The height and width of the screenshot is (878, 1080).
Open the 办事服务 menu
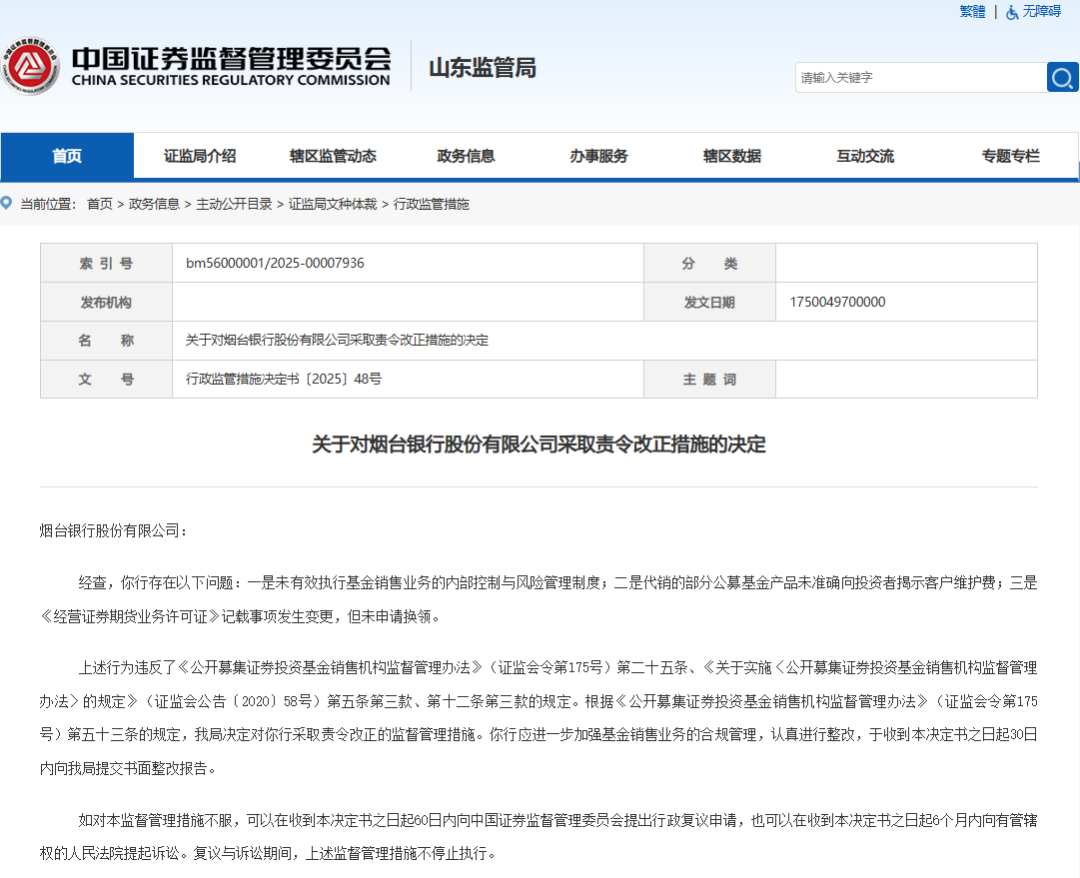coord(599,156)
